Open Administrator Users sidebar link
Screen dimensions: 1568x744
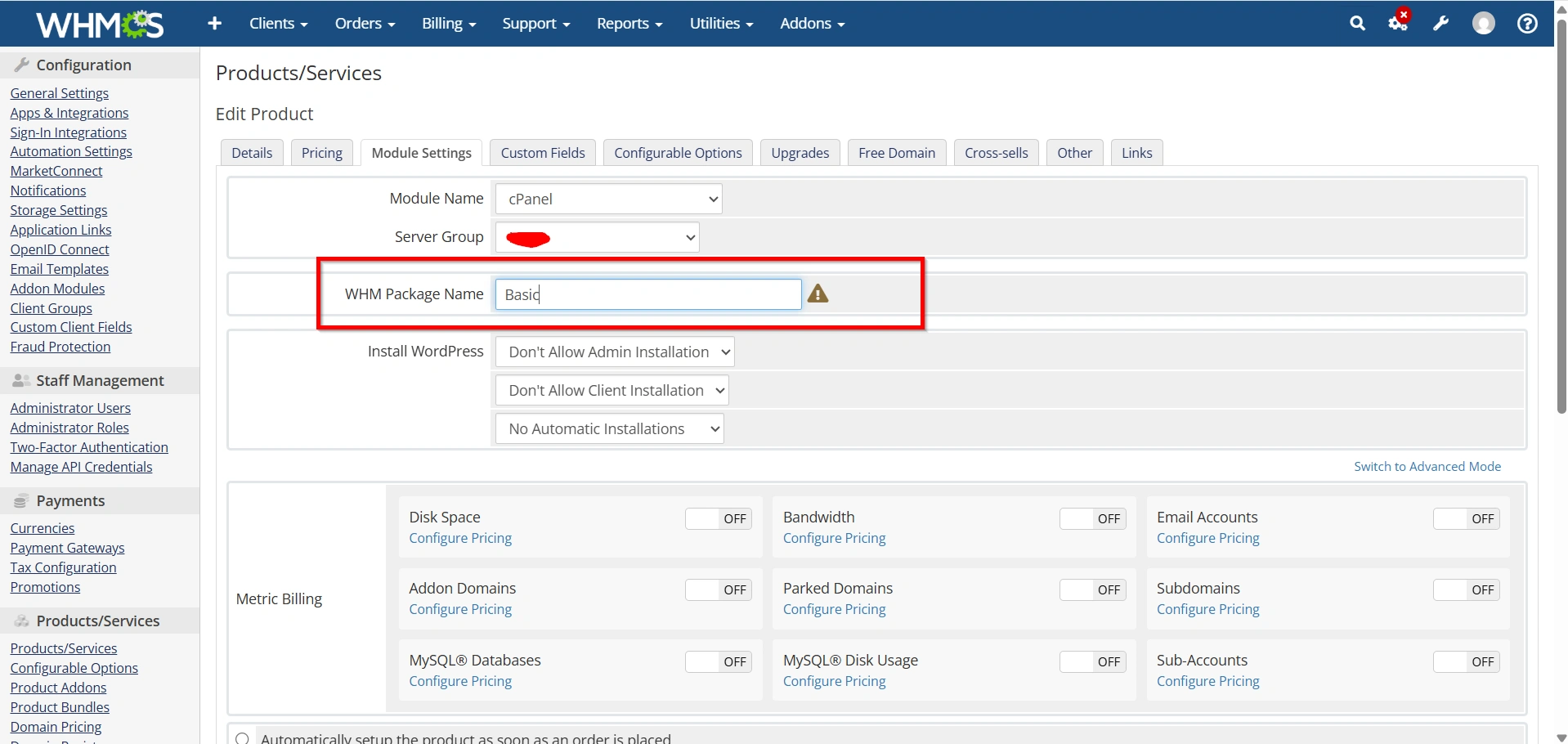point(70,408)
